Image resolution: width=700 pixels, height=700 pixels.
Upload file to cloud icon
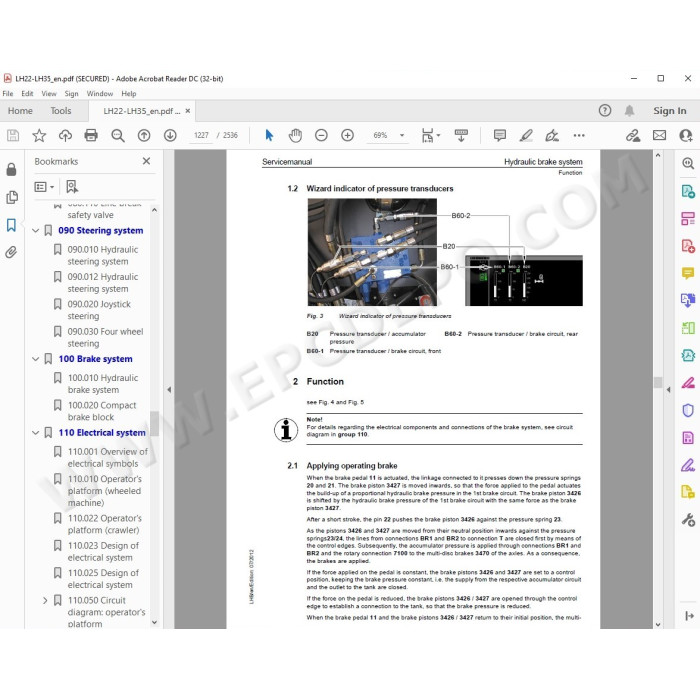(x=65, y=135)
